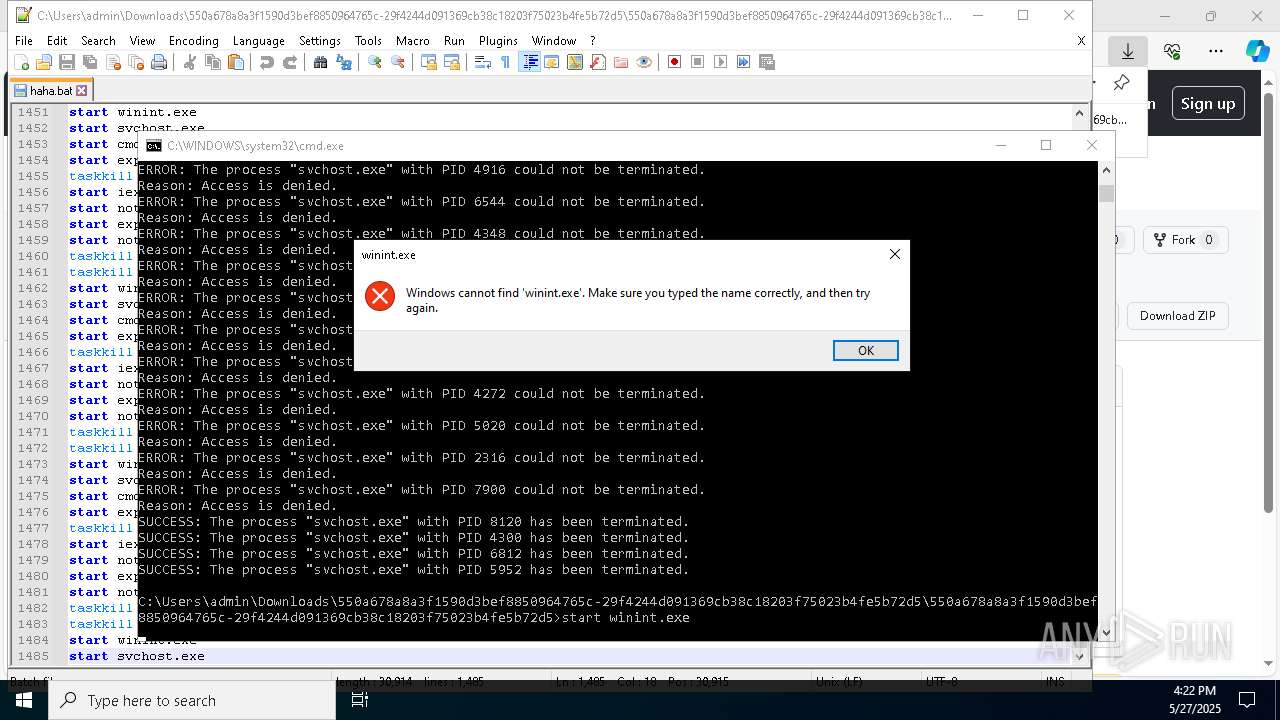Click the cmd.exe scrollbar down arrow
The height and width of the screenshot is (720, 1280).
[1106, 631]
